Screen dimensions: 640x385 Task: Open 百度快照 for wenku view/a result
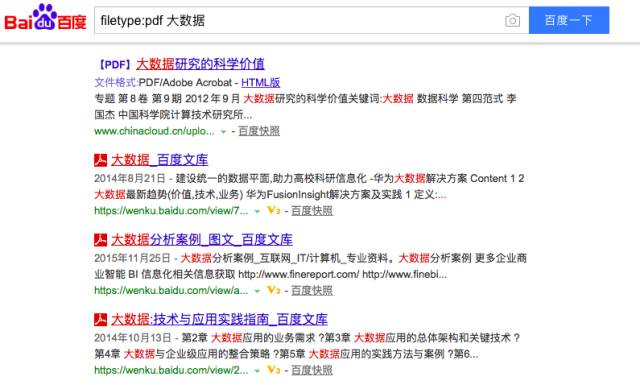click(312, 290)
